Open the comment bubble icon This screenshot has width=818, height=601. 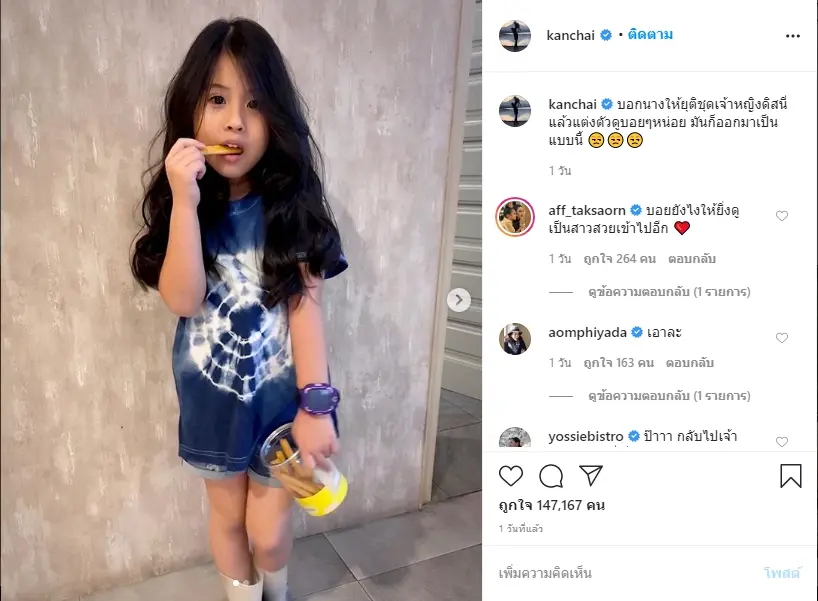pos(551,476)
